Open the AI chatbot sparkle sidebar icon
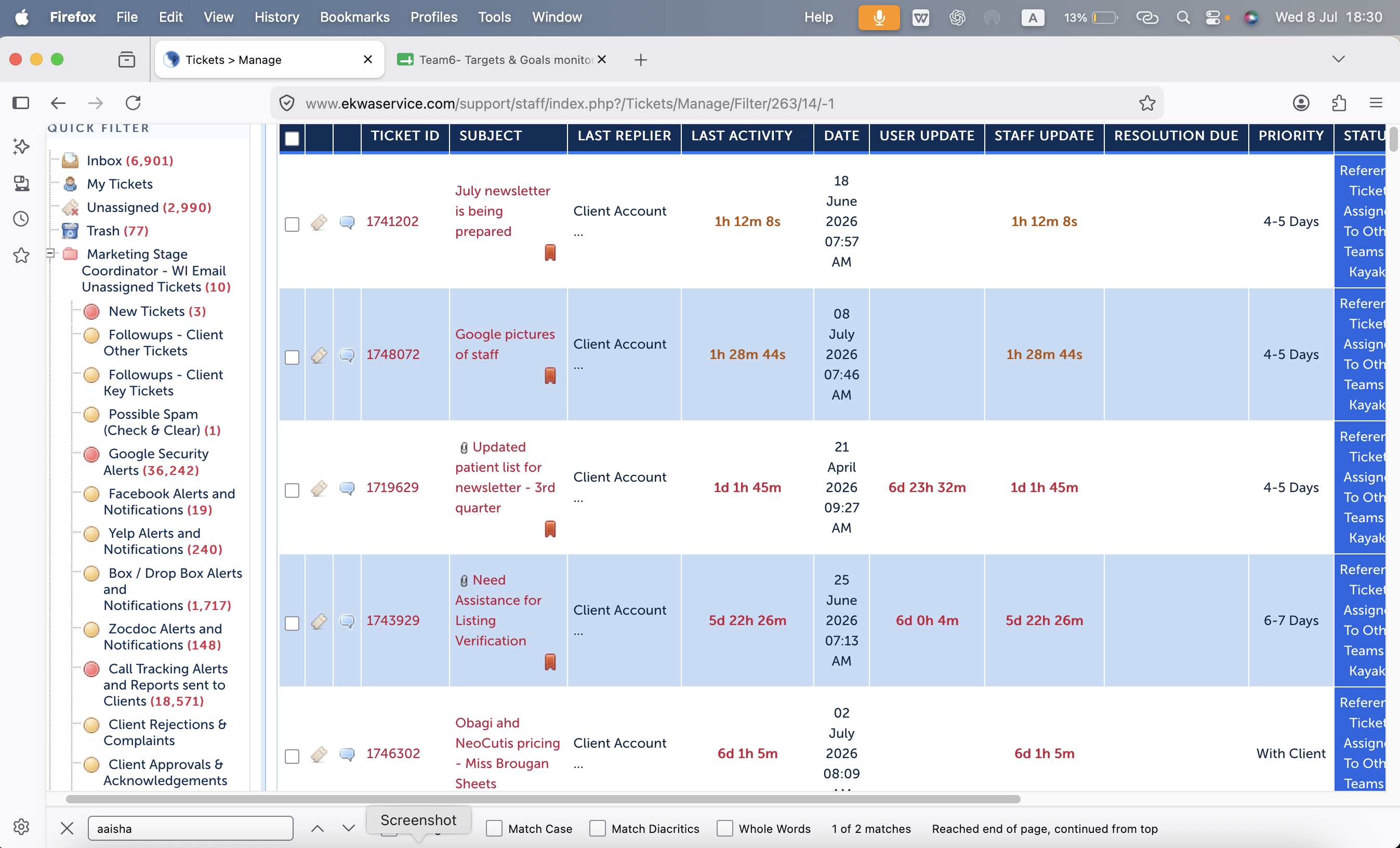The width and height of the screenshot is (1400, 848). coord(21,147)
